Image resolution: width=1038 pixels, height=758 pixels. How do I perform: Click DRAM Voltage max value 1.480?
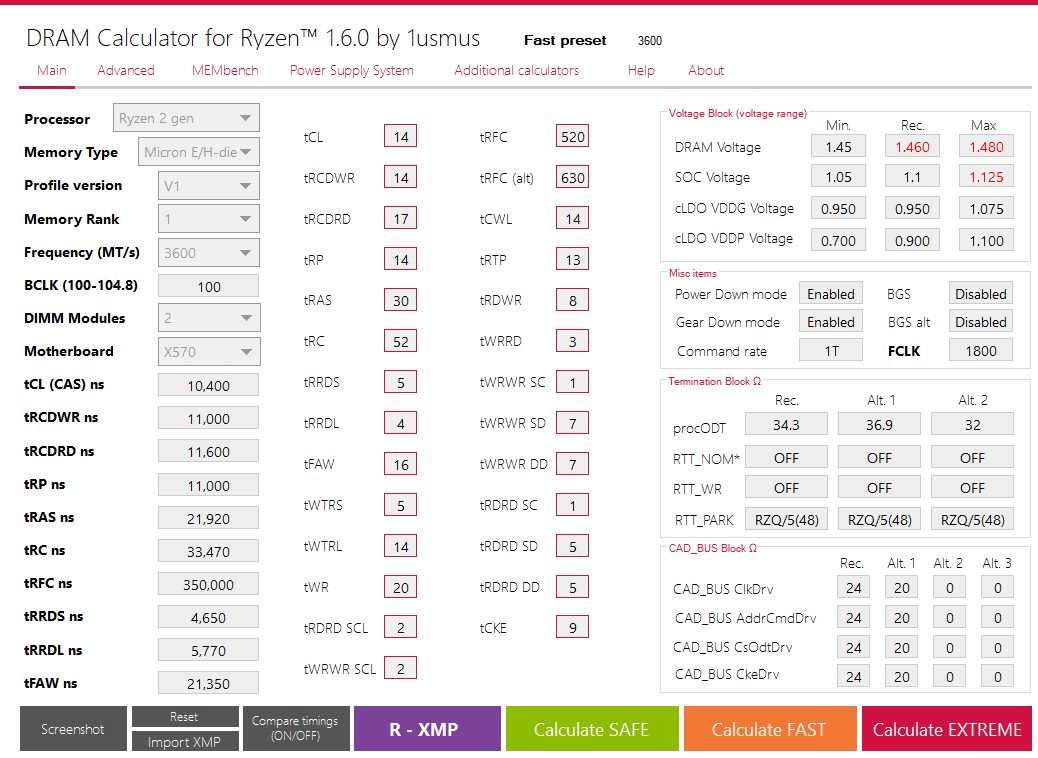pos(986,146)
